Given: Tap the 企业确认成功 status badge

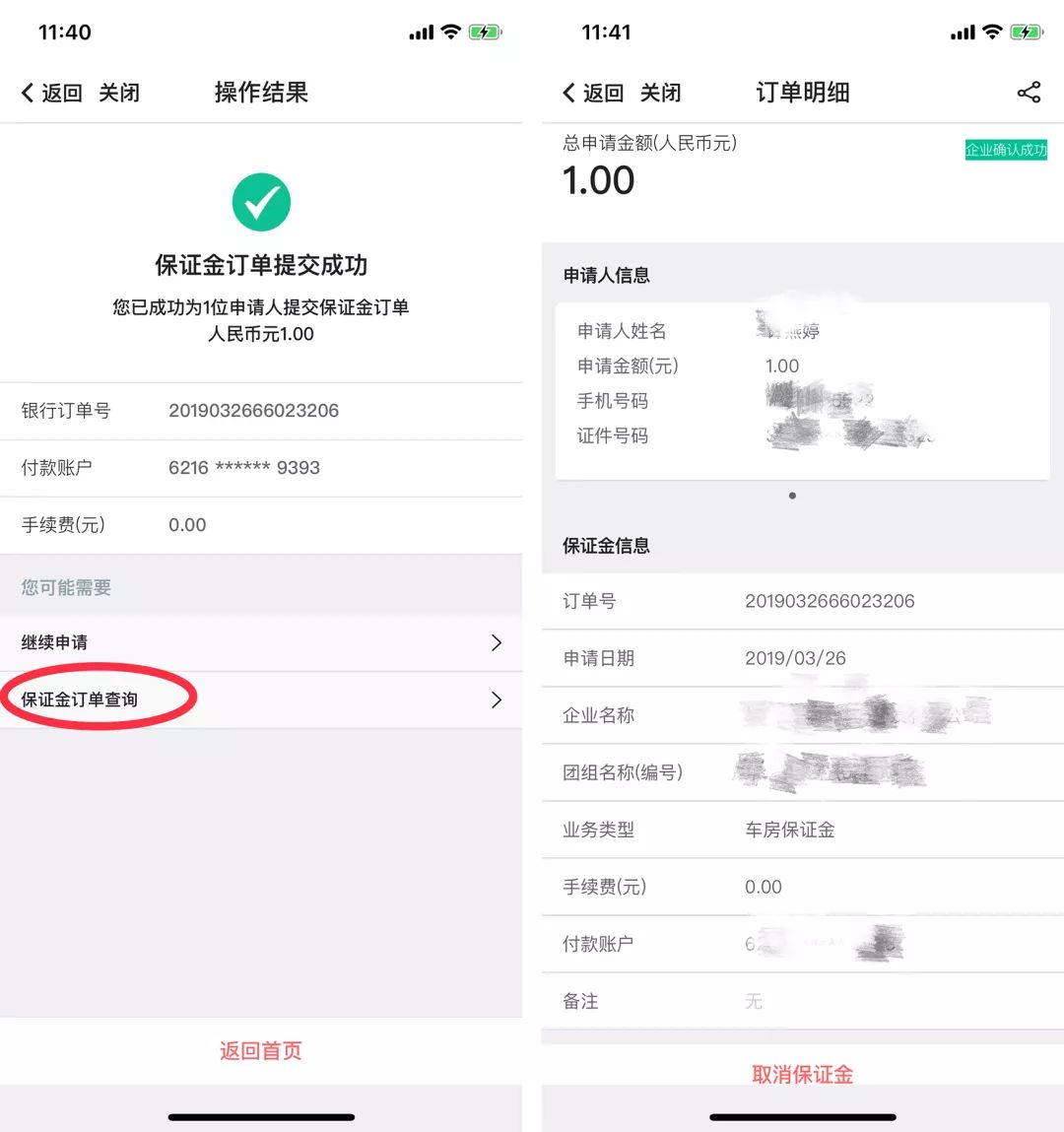Looking at the screenshot, I should tap(1006, 150).
